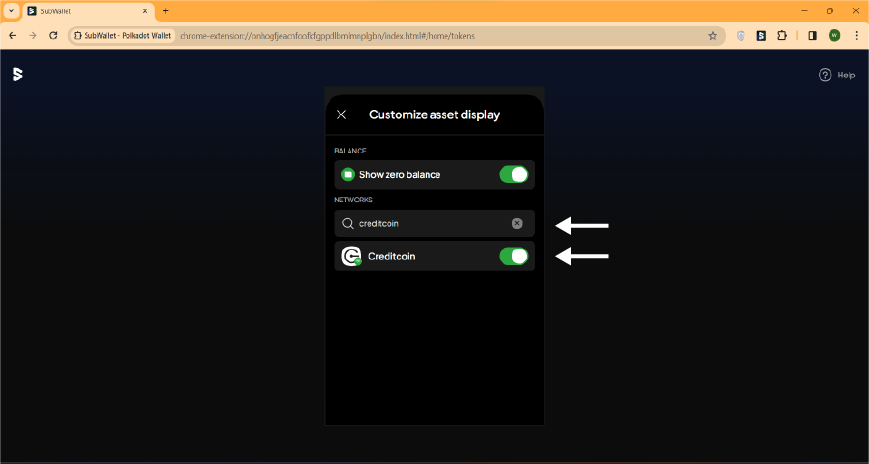
Task: Open the tab search dropdown arrow
Action: pos(11,11)
